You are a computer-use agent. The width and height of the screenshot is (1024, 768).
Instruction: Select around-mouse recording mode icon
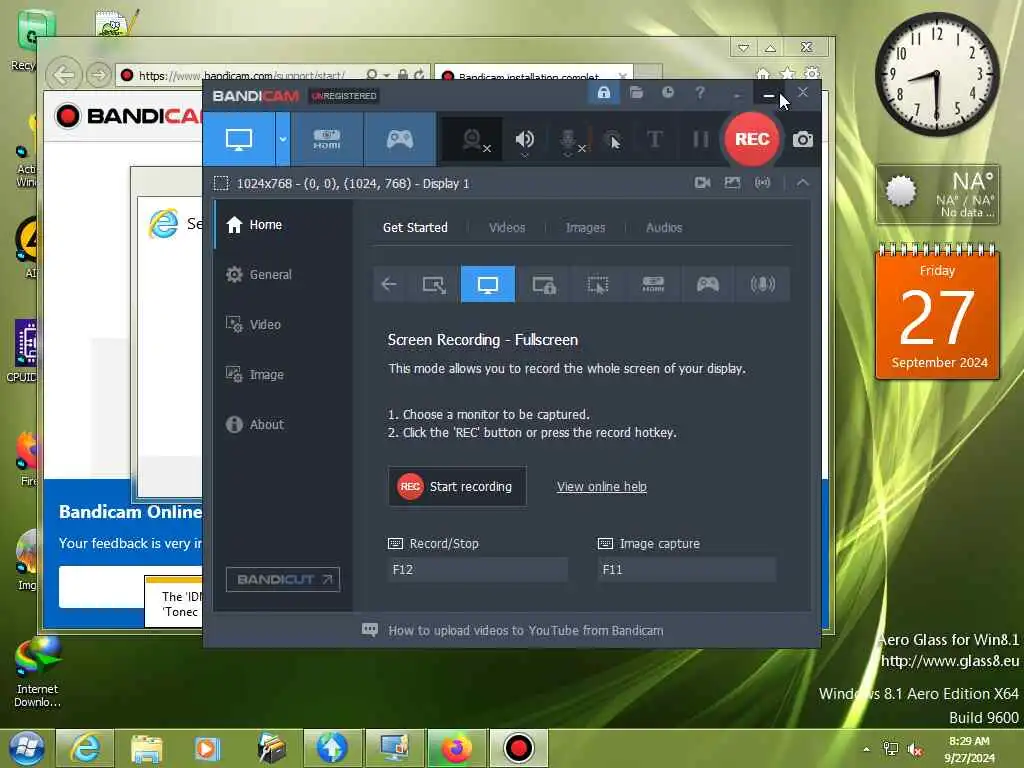click(598, 284)
